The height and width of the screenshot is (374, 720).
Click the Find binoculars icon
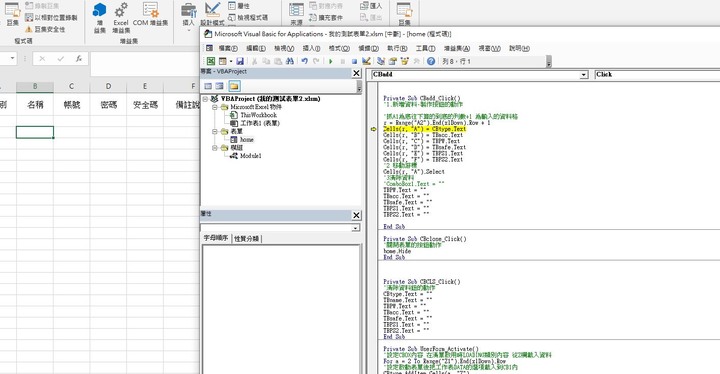coord(290,61)
